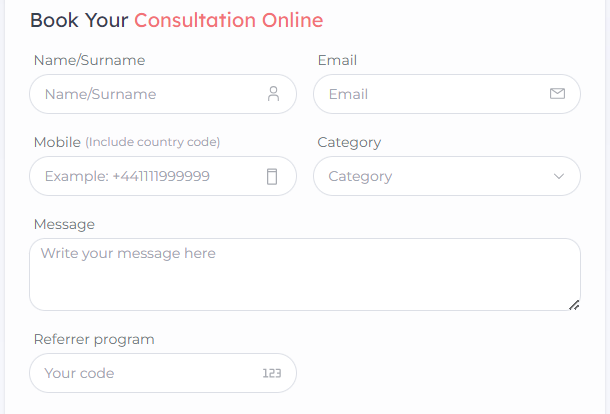This screenshot has height=414, width=610.
Task: Click the Mobile label text
Action: pyautogui.click(x=57, y=142)
